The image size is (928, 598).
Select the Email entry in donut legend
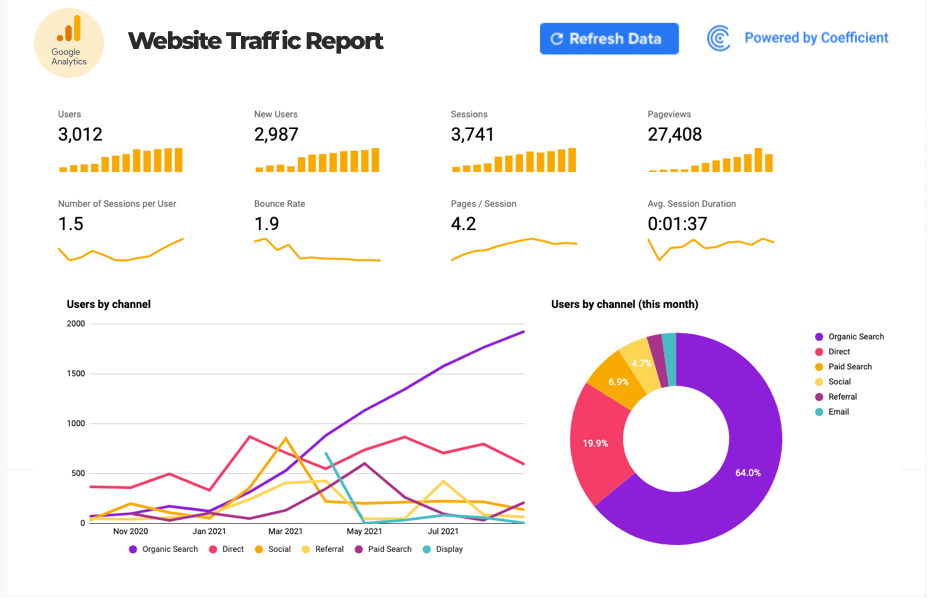pyautogui.click(x=838, y=412)
